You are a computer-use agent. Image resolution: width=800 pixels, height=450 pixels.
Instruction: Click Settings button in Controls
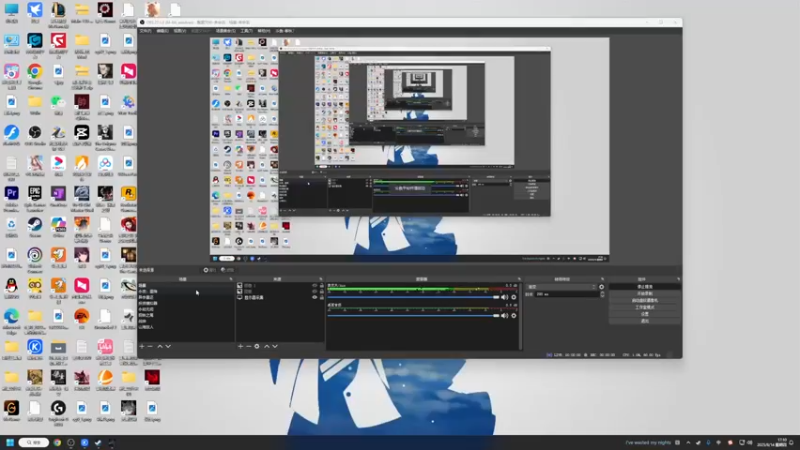(644, 314)
